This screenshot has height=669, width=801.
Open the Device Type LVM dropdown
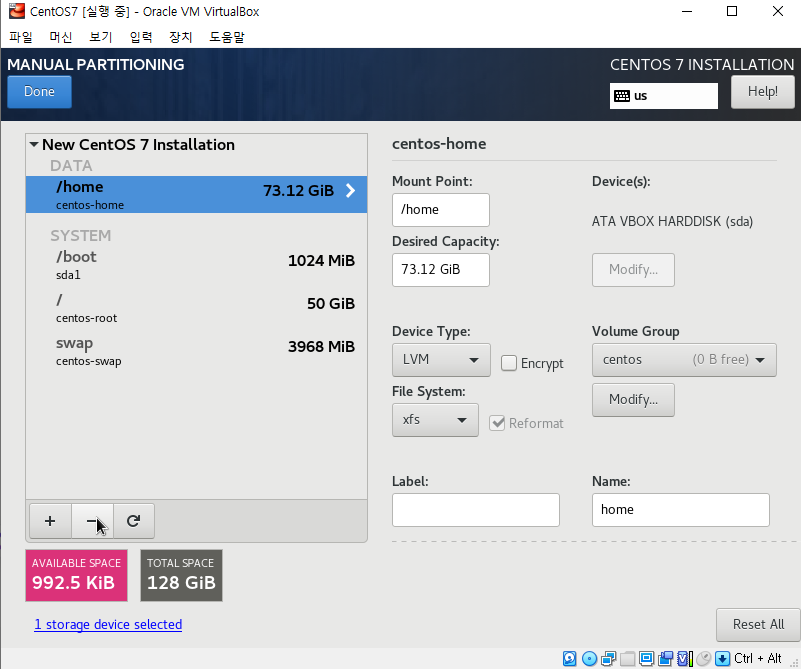pos(441,360)
